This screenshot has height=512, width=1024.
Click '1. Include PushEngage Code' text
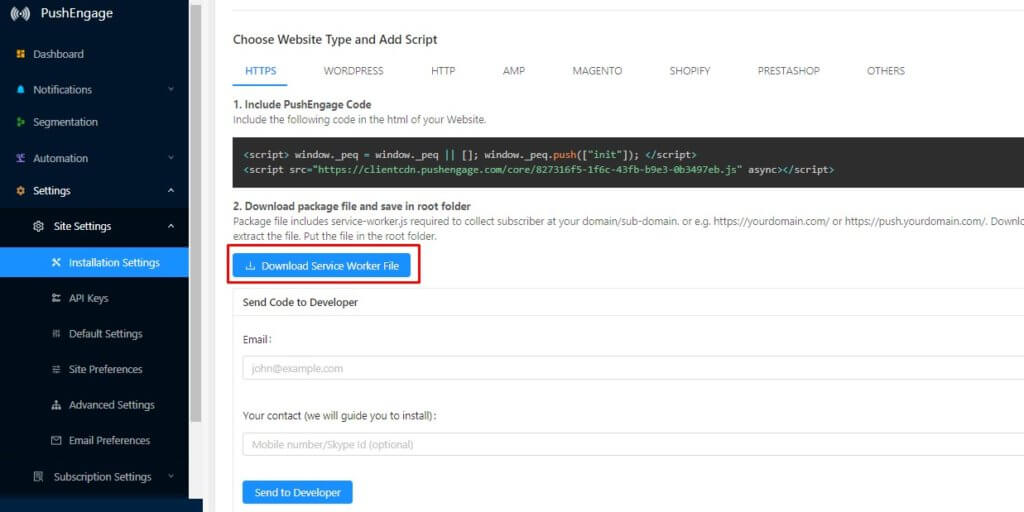[x=302, y=104]
